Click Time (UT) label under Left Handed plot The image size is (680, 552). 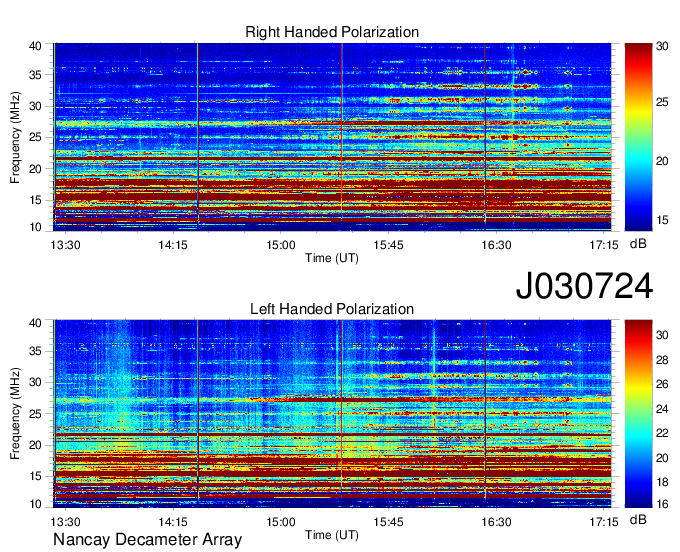click(x=332, y=535)
